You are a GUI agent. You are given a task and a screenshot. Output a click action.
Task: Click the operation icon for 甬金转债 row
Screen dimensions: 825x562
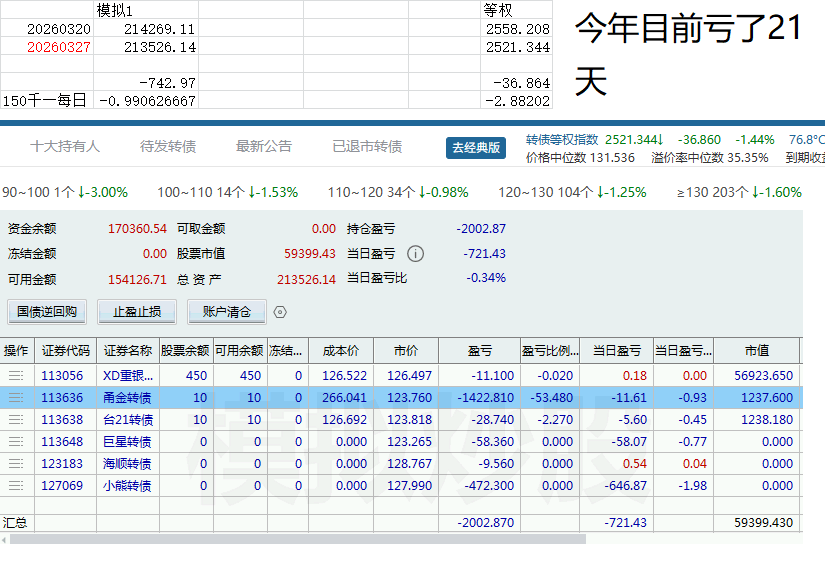pos(16,398)
